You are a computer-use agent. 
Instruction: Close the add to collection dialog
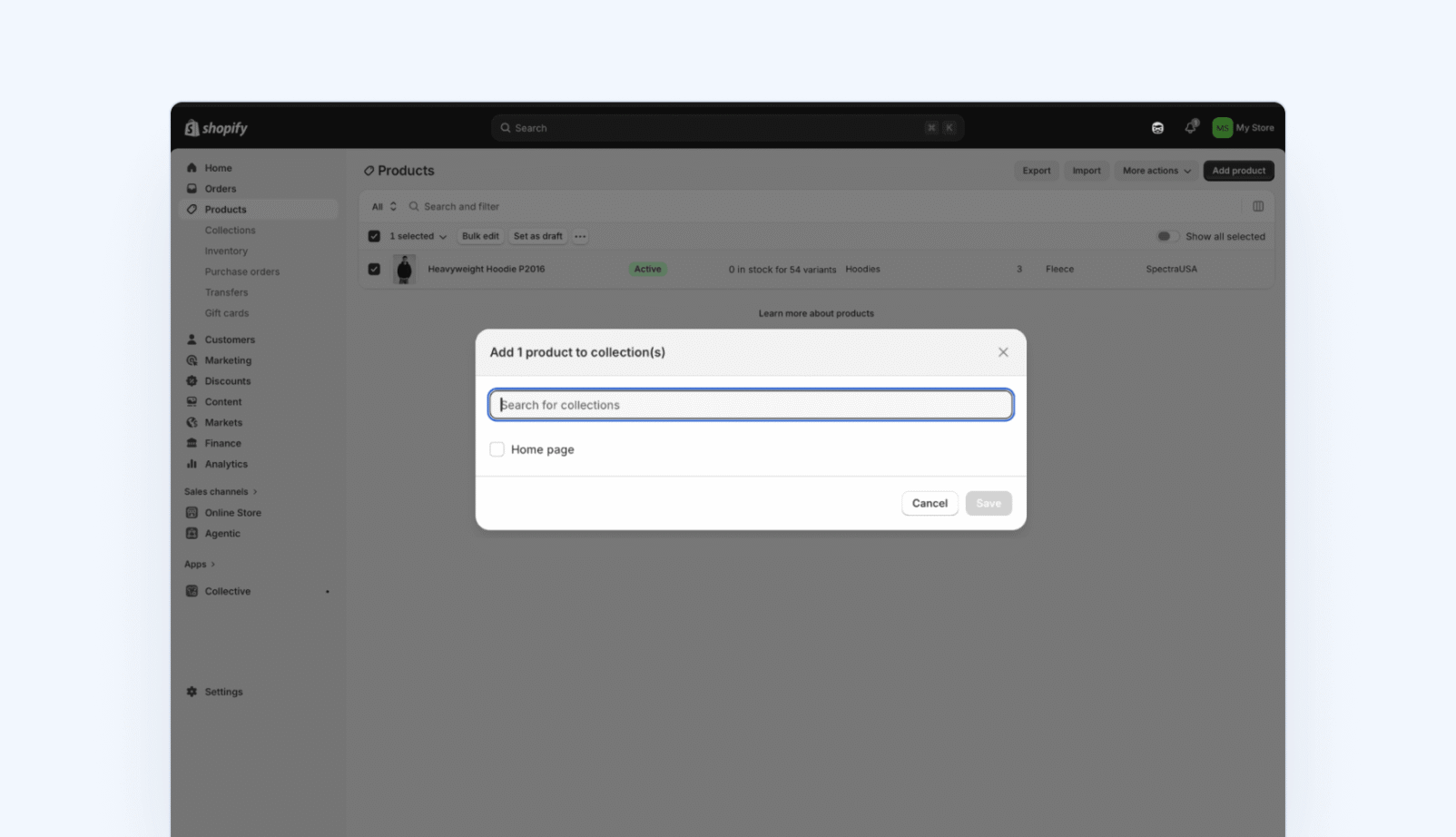[1003, 352]
